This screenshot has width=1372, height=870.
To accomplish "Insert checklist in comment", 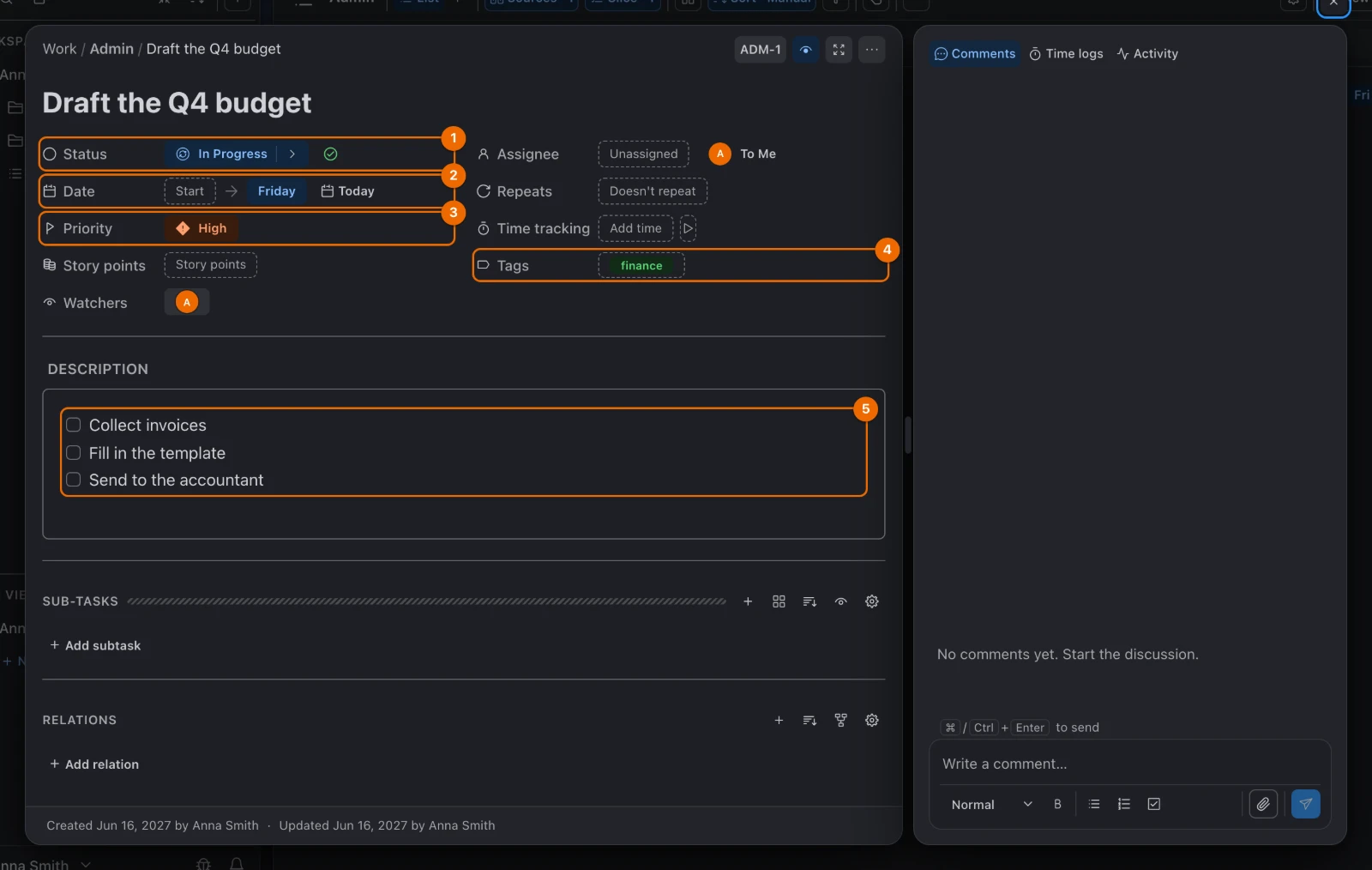I will [x=1154, y=804].
